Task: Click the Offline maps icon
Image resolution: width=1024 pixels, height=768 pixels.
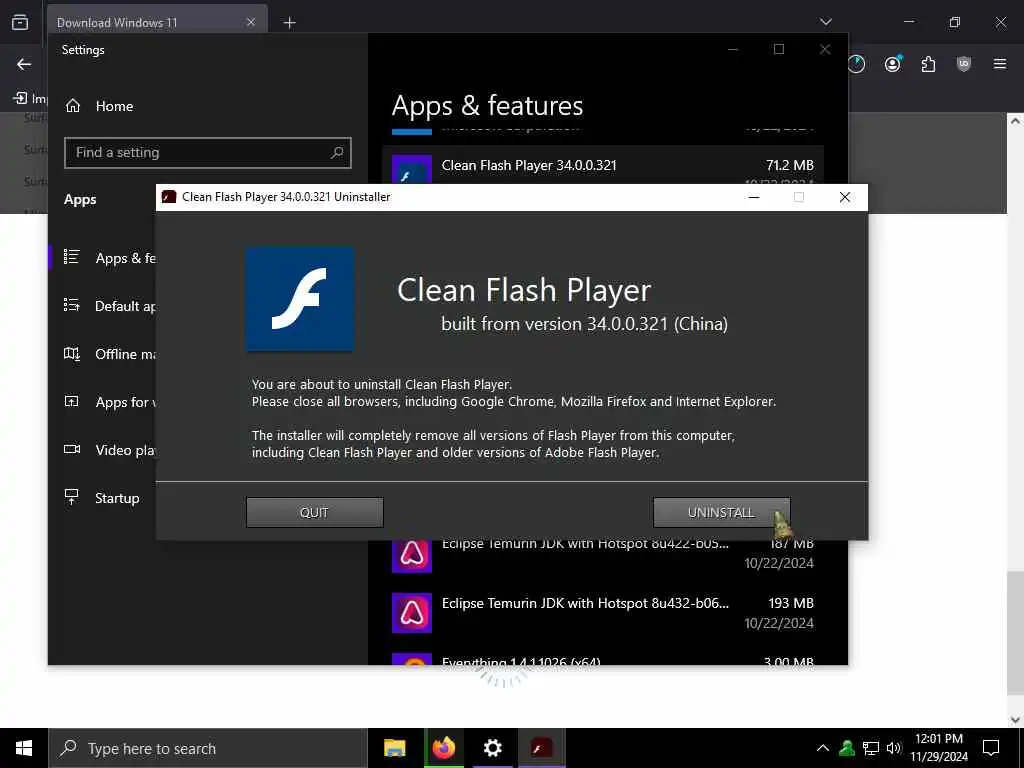Action: 72,353
